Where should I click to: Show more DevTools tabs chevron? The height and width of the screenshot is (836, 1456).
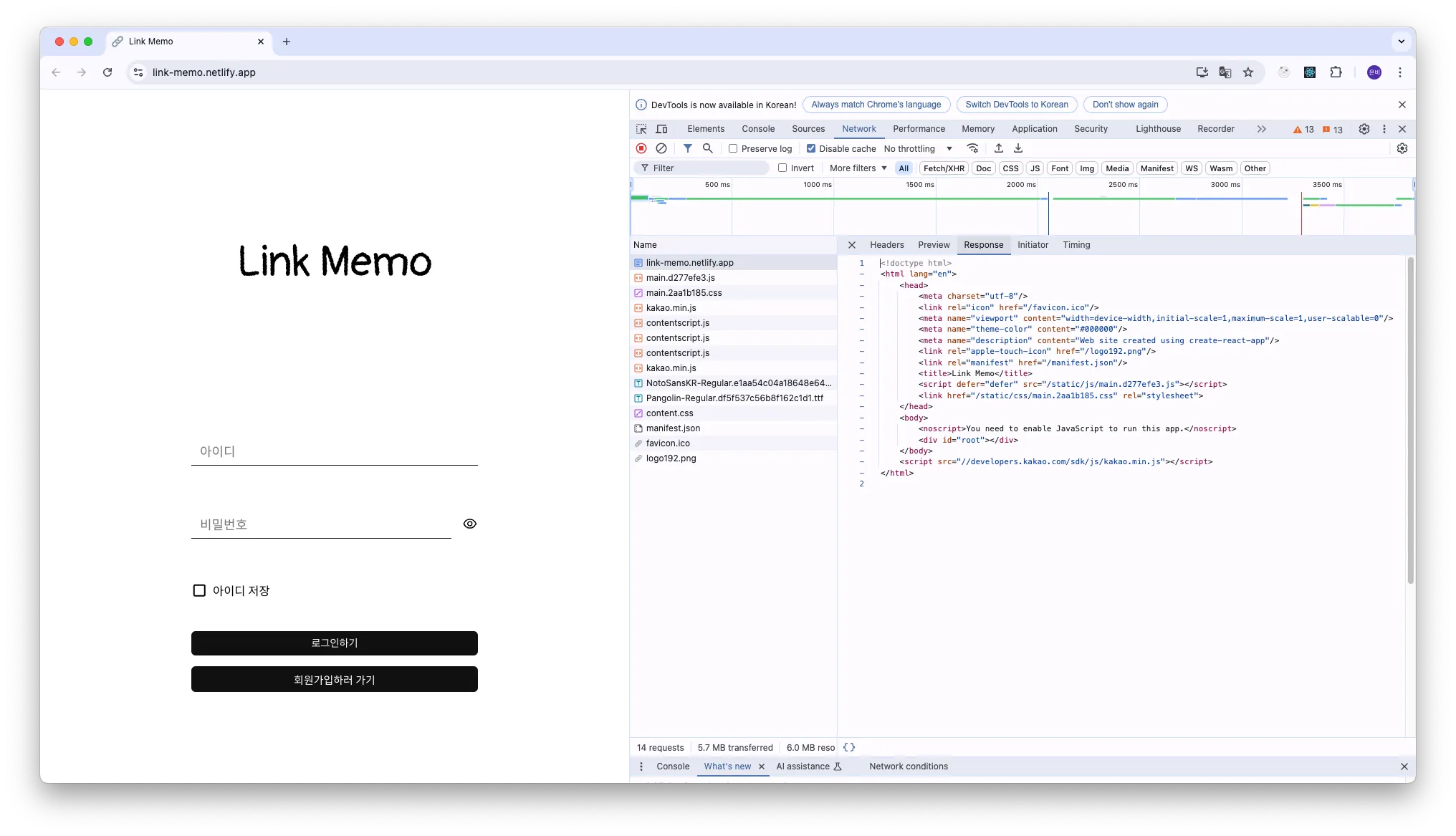(1261, 129)
